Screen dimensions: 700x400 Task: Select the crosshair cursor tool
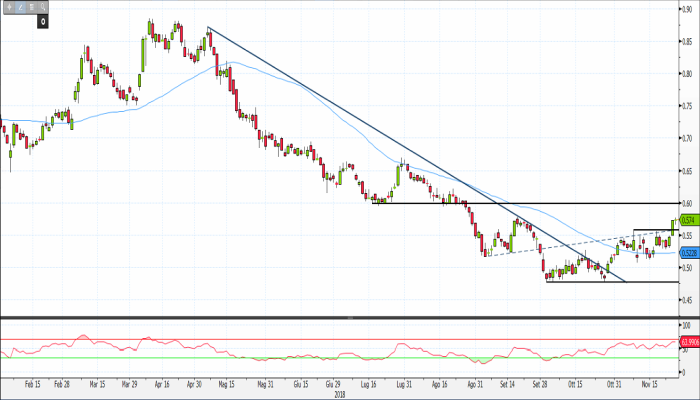9,6
